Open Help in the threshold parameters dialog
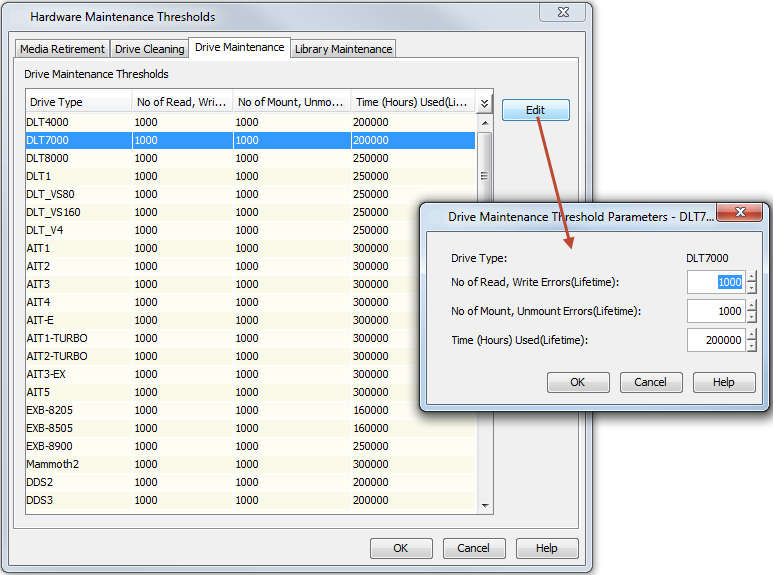 [724, 382]
